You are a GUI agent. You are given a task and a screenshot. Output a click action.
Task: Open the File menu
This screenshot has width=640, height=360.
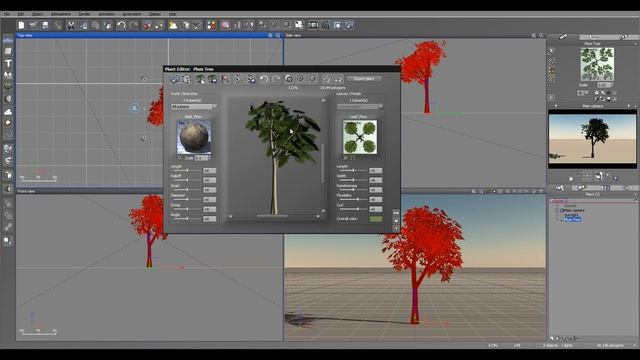pyautogui.click(x=7, y=14)
